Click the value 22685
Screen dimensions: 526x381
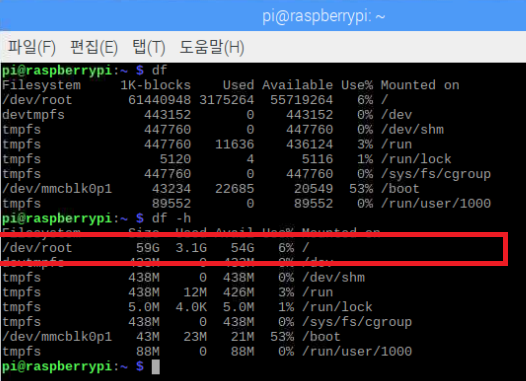234,188
